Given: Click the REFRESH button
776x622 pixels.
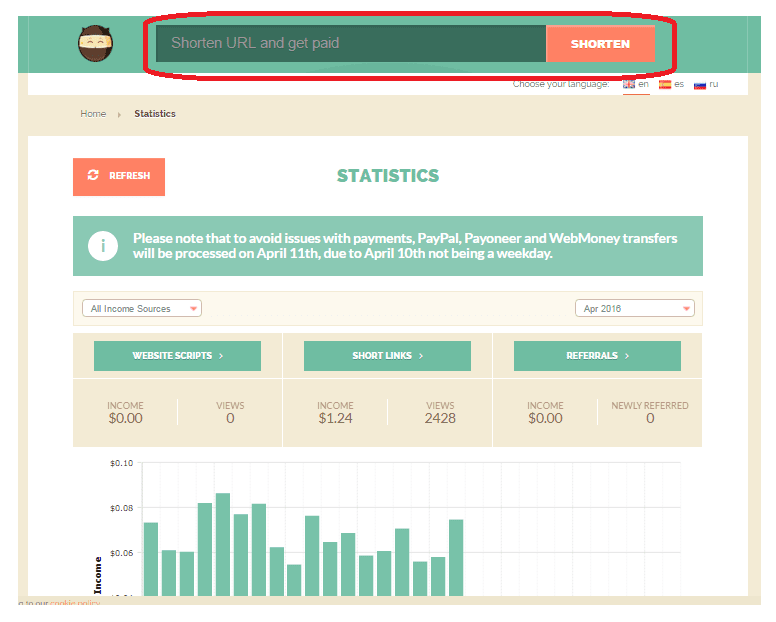Looking at the screenshot, I should pos(119,177).
